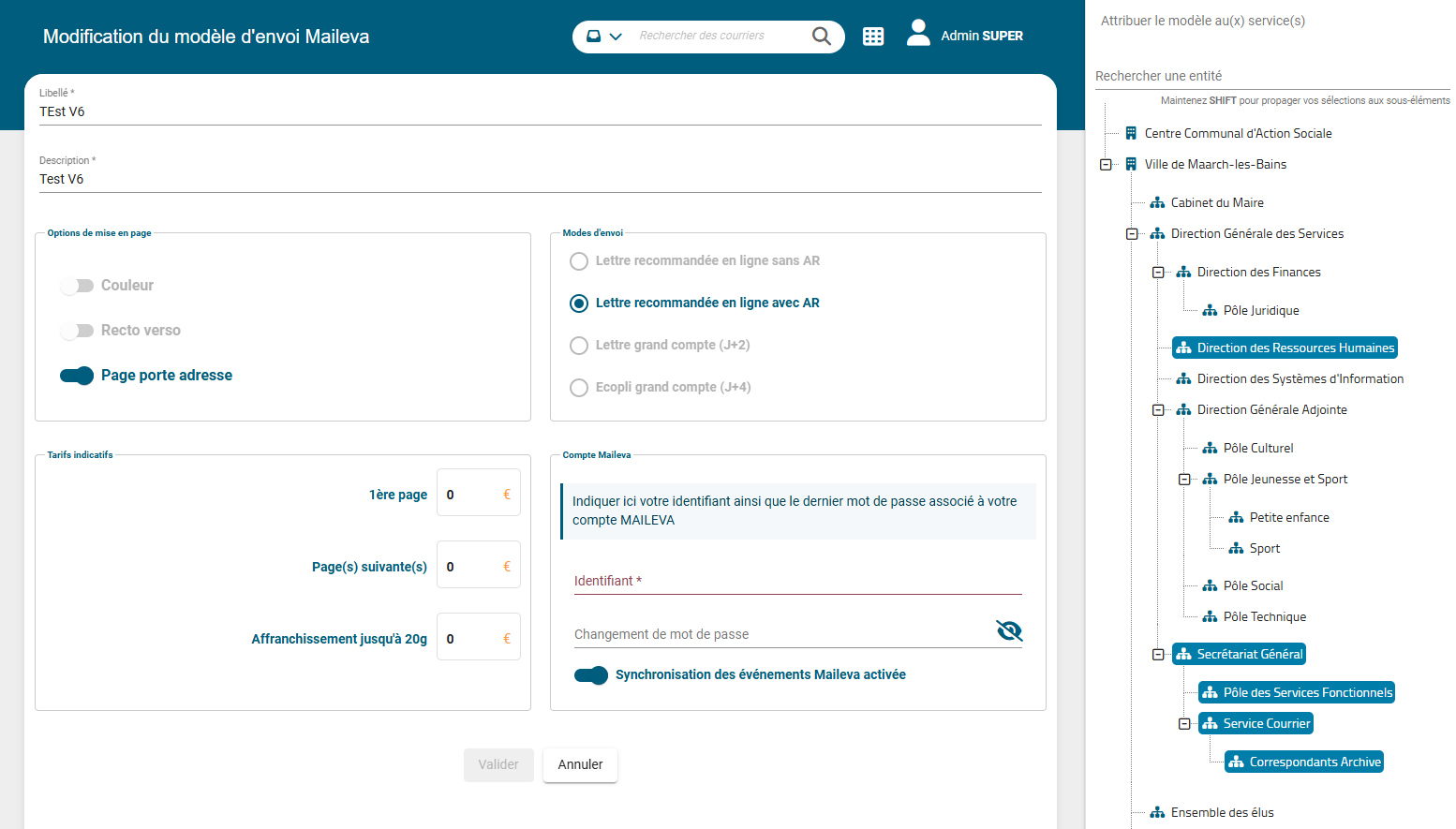The height and width of the screenshot is (829, 1456).
Task: Click the org icon next to Direction Générale des Services
Action: (x=1157, y=233)
